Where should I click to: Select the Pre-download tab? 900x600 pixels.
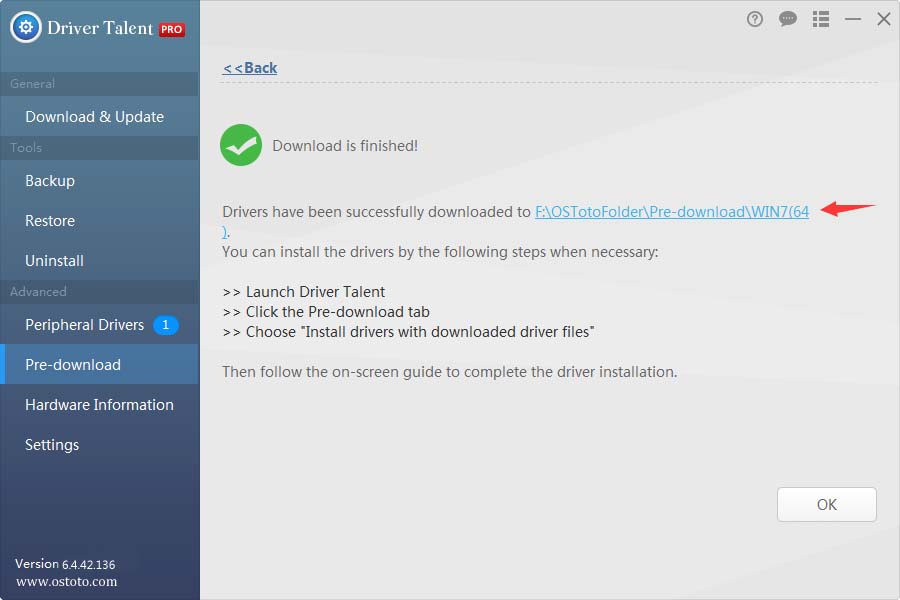pyautogui.click(x=99, y=365)
